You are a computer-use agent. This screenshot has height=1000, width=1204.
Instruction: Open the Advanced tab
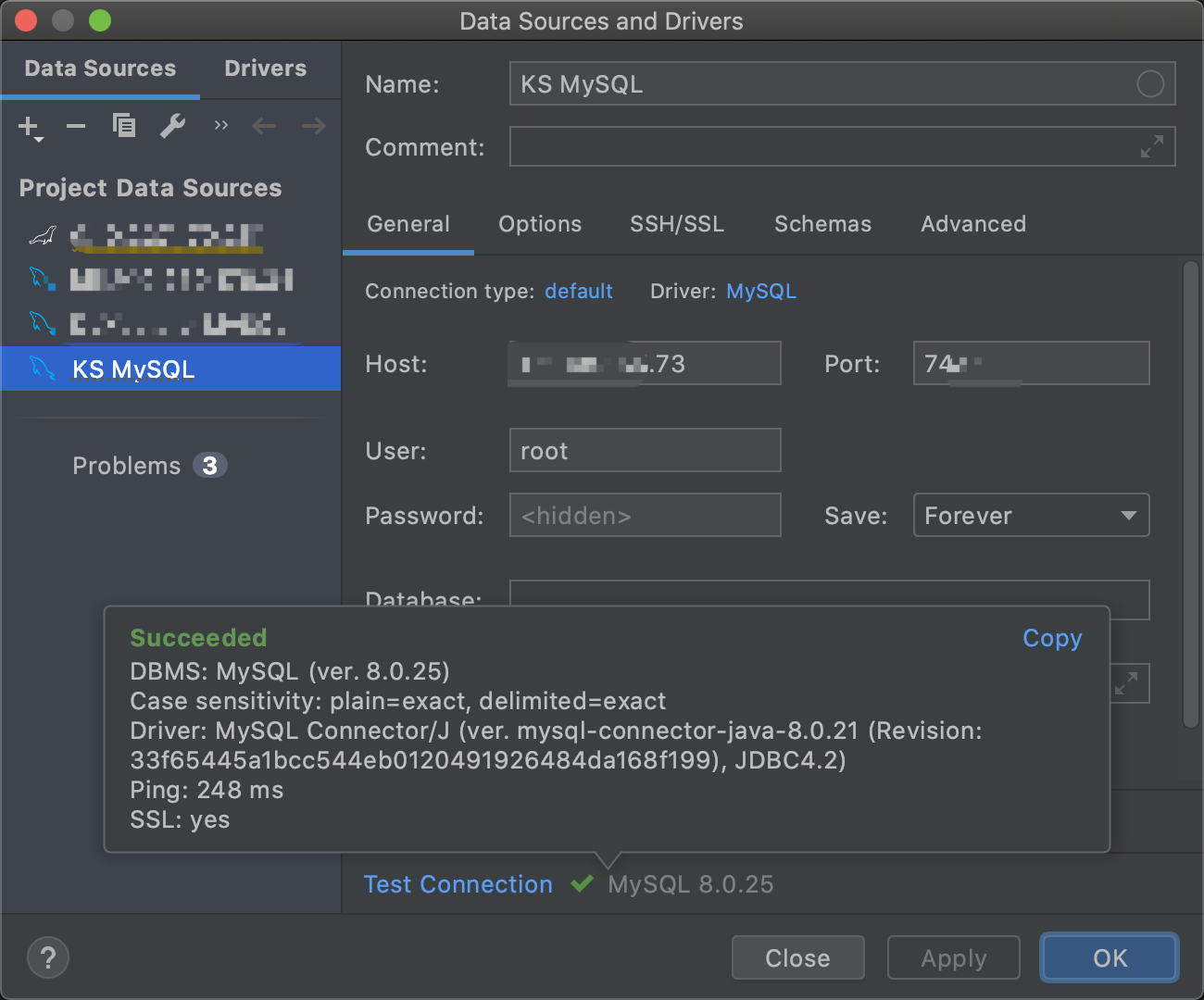[x=973, y=224]
